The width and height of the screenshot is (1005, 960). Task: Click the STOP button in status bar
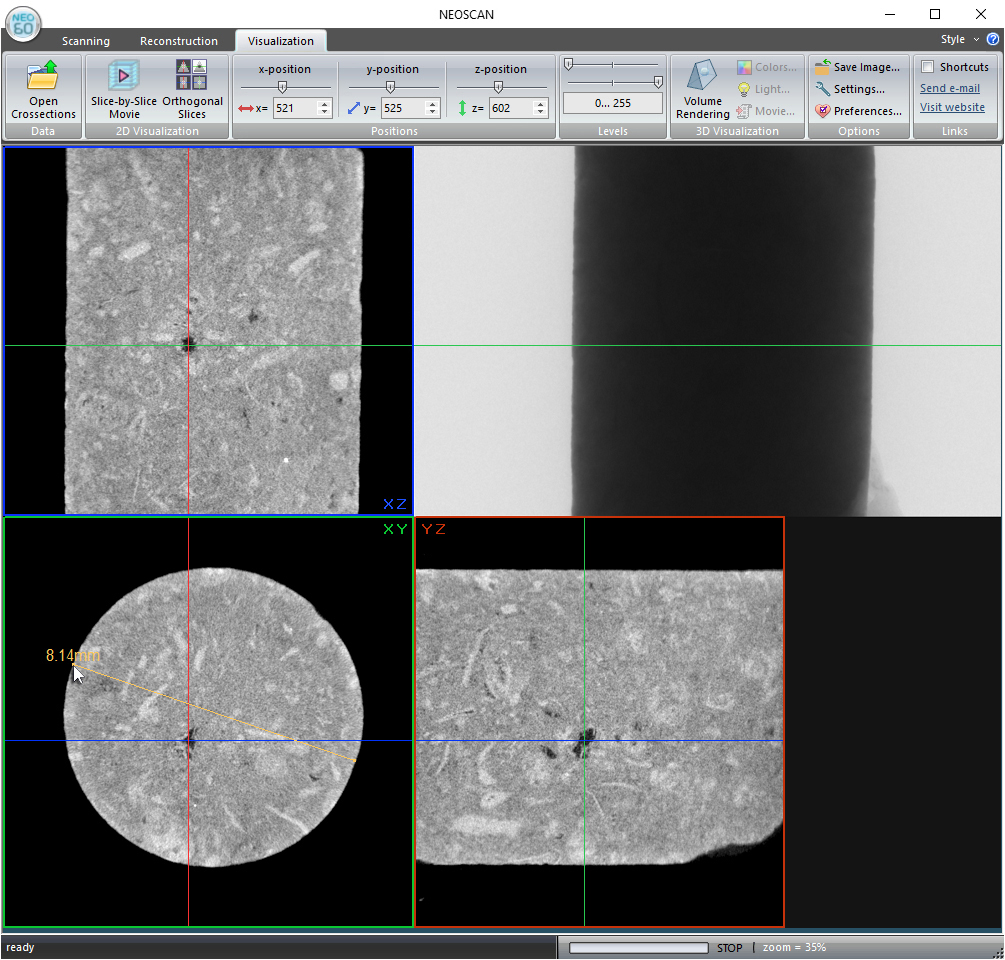click(x=729, y=948)
